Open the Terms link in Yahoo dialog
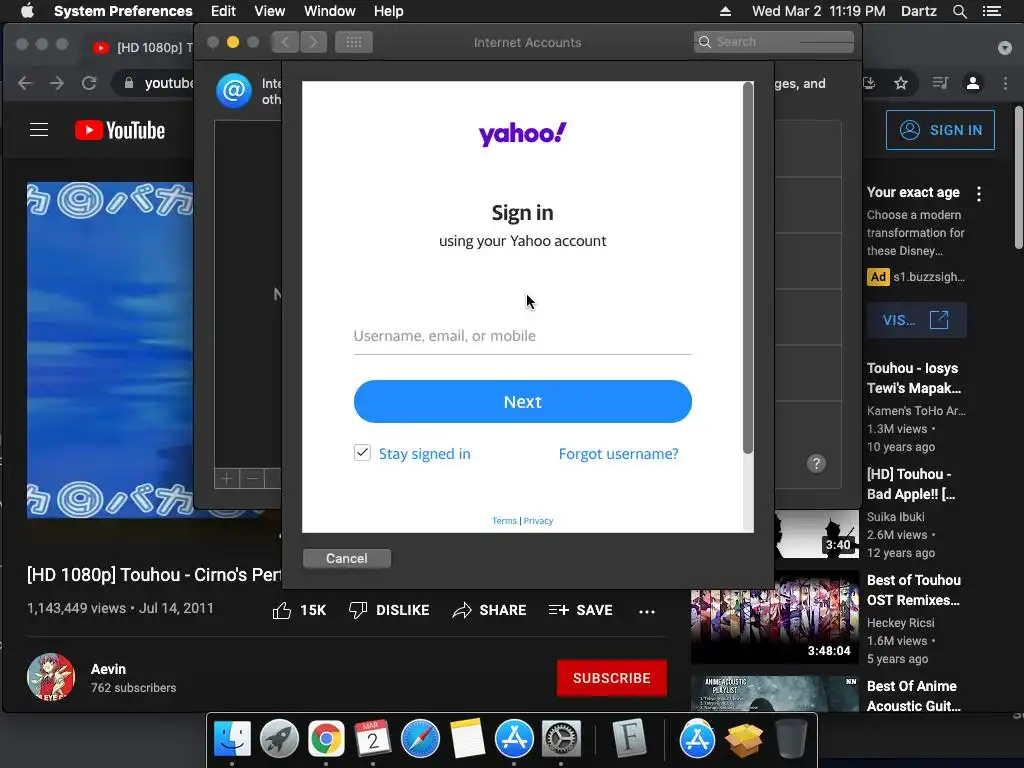 (504, 520)
